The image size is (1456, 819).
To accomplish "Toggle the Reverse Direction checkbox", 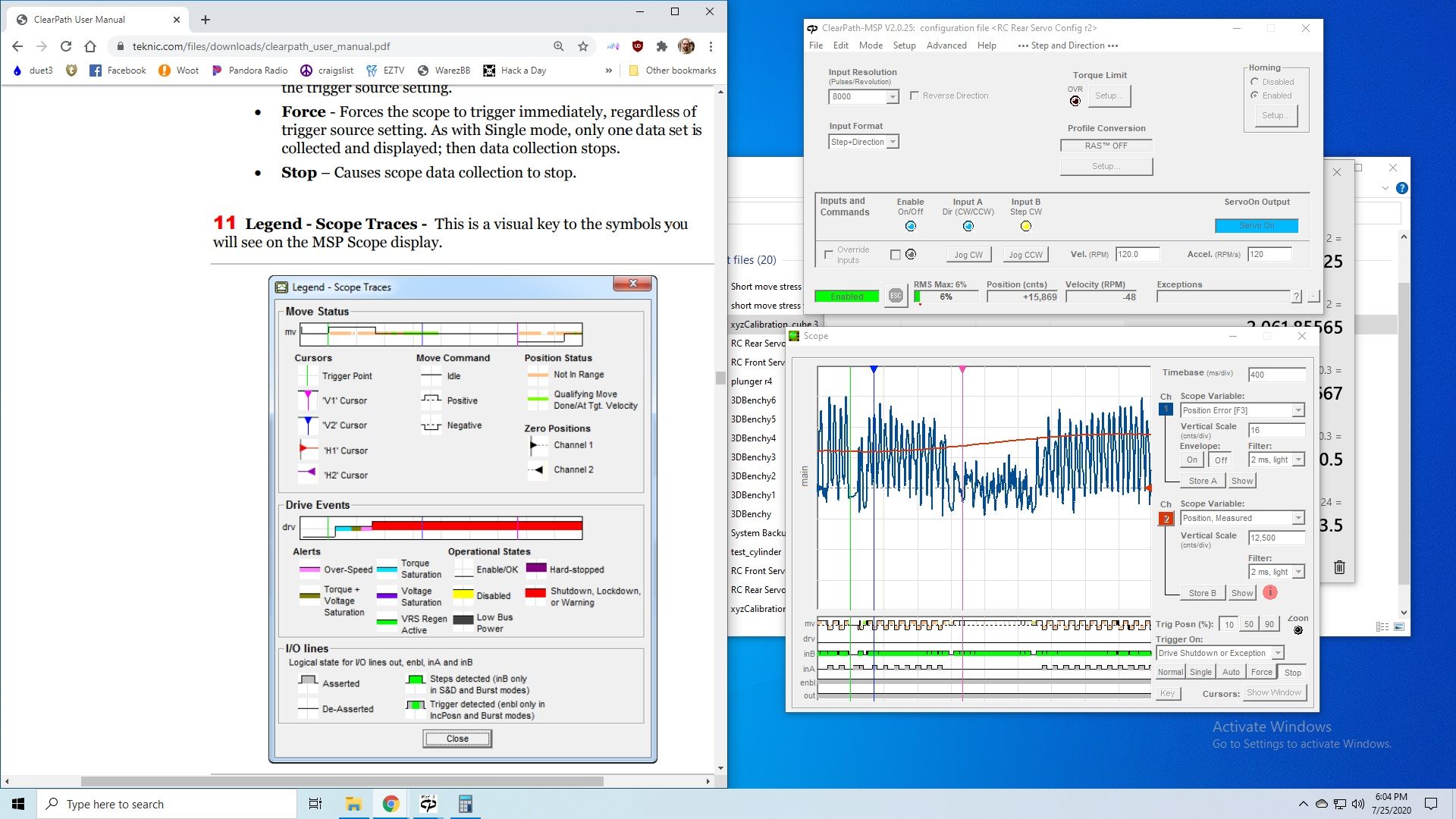I will pos(914,95).
